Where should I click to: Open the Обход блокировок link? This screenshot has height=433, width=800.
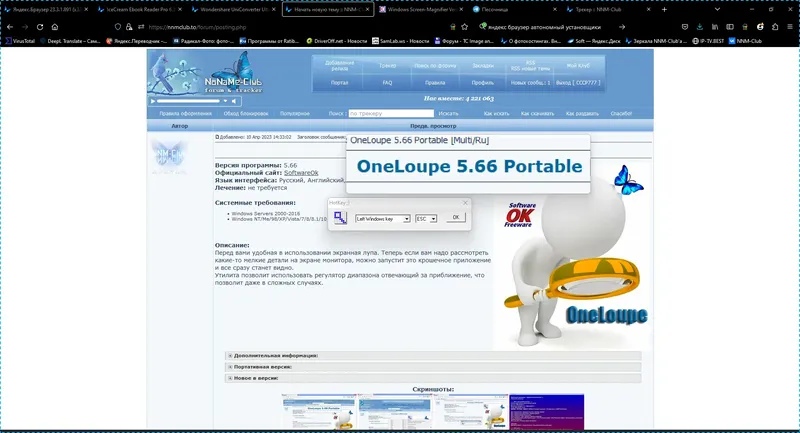pos(246,113)
